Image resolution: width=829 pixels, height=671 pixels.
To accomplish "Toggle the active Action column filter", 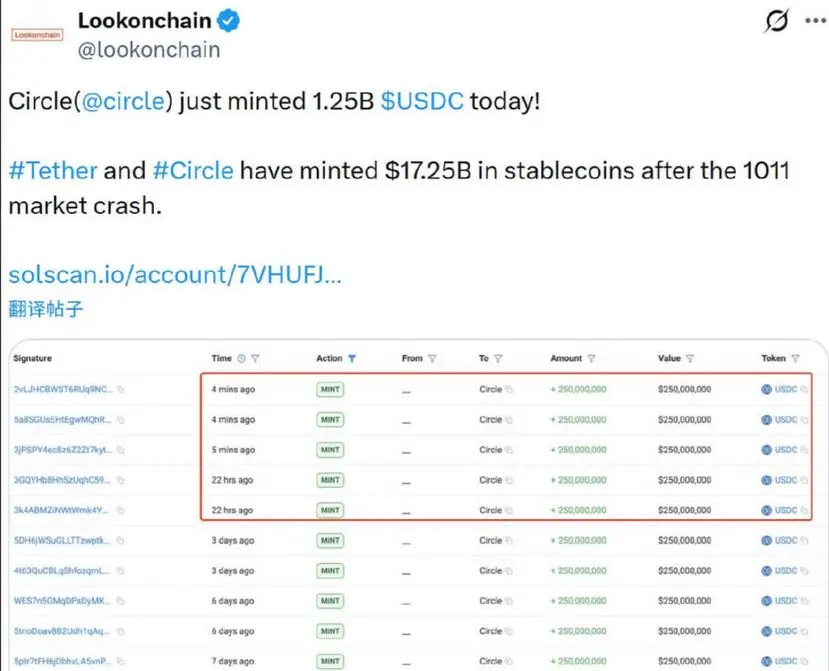I will coord(352,358).
